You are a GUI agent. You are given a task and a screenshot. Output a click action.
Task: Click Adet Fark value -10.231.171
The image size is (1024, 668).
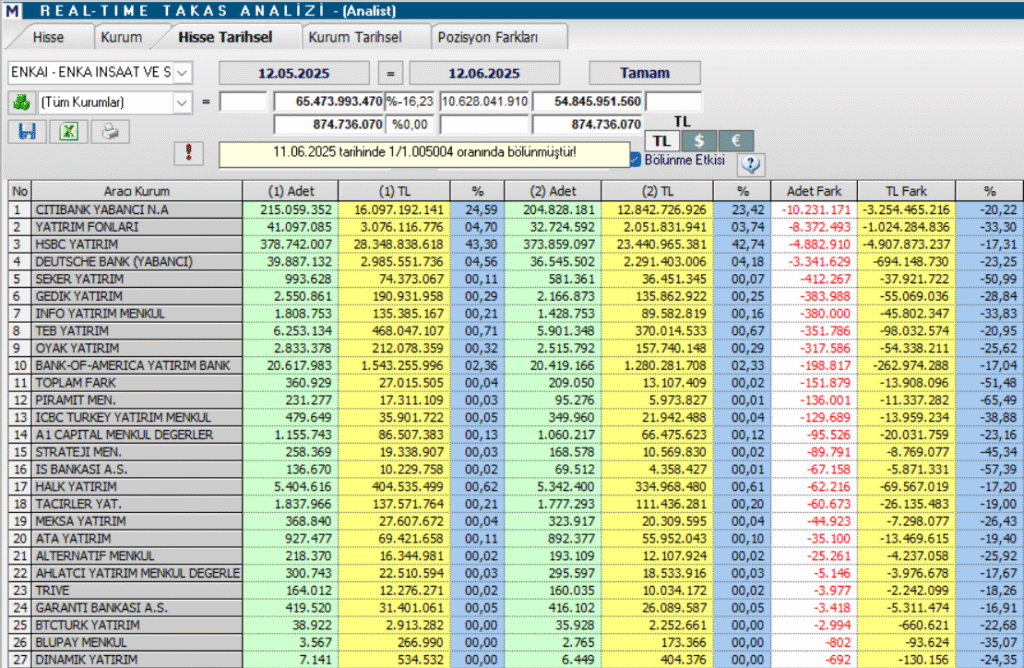pos(816,210)
